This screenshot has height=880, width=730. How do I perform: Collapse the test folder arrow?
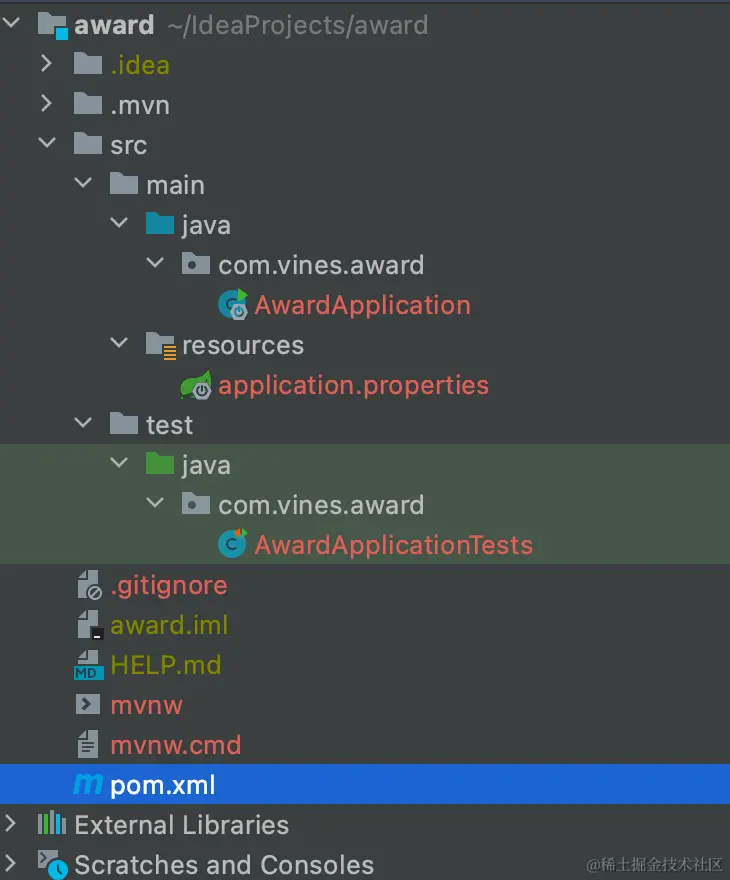(83, 423)
